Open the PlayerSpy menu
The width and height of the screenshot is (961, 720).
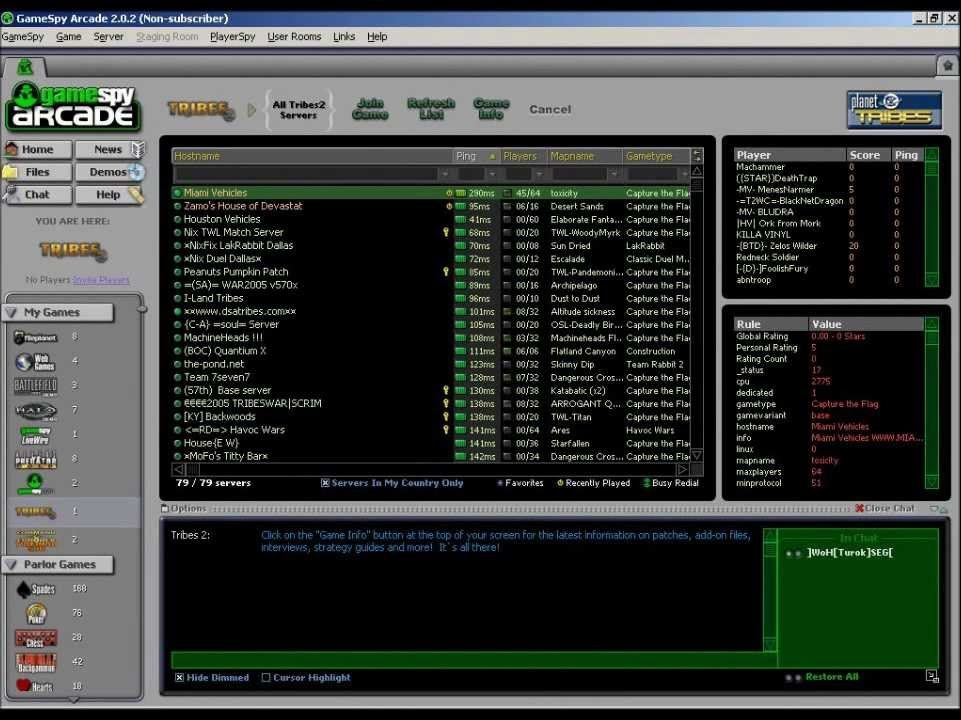pyautogui.click(x=232, y=37)
